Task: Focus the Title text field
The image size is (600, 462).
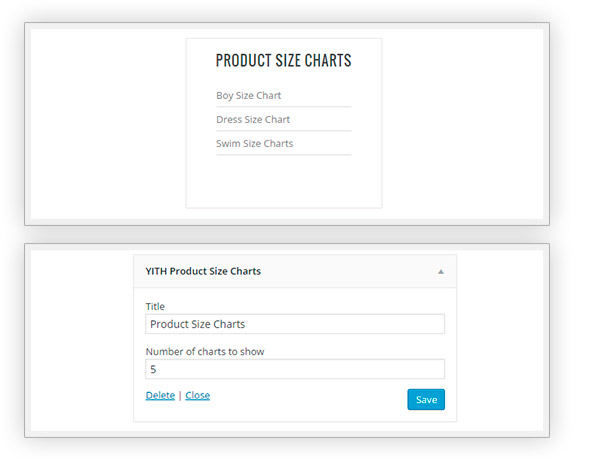Action: (x=295, y=324)
